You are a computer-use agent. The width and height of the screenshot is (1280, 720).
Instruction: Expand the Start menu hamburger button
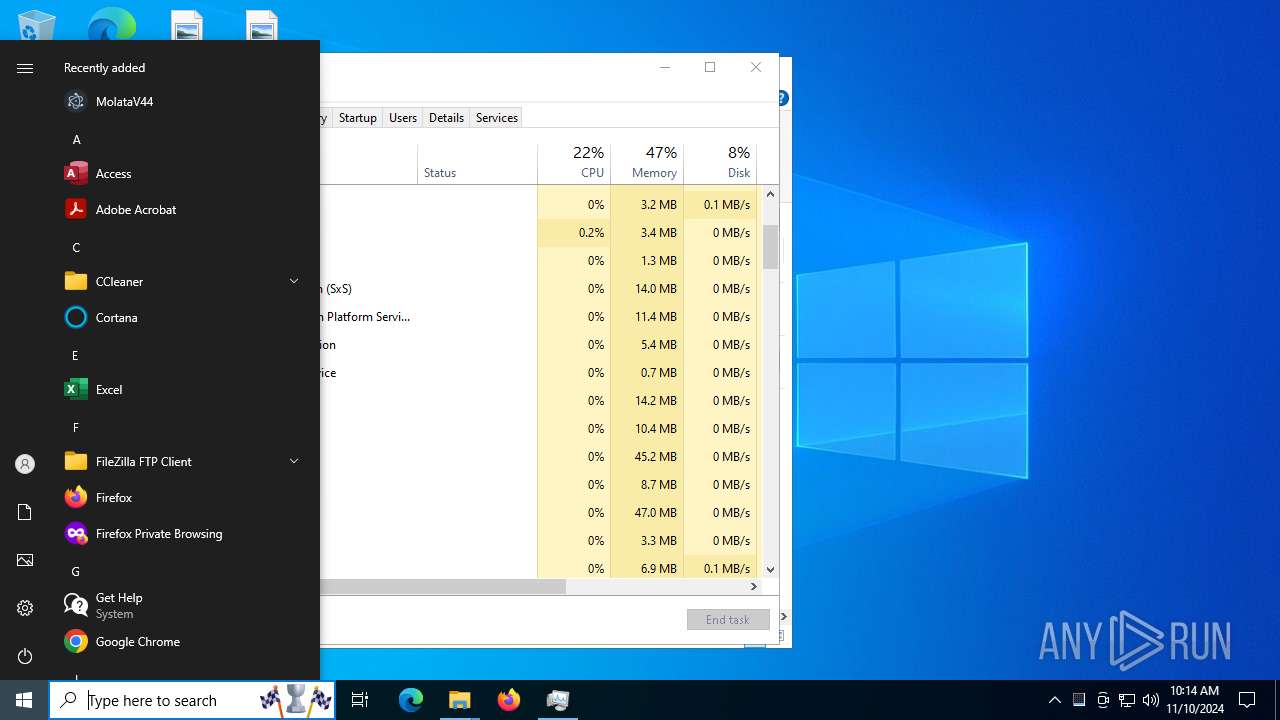(x=25, y=68)
